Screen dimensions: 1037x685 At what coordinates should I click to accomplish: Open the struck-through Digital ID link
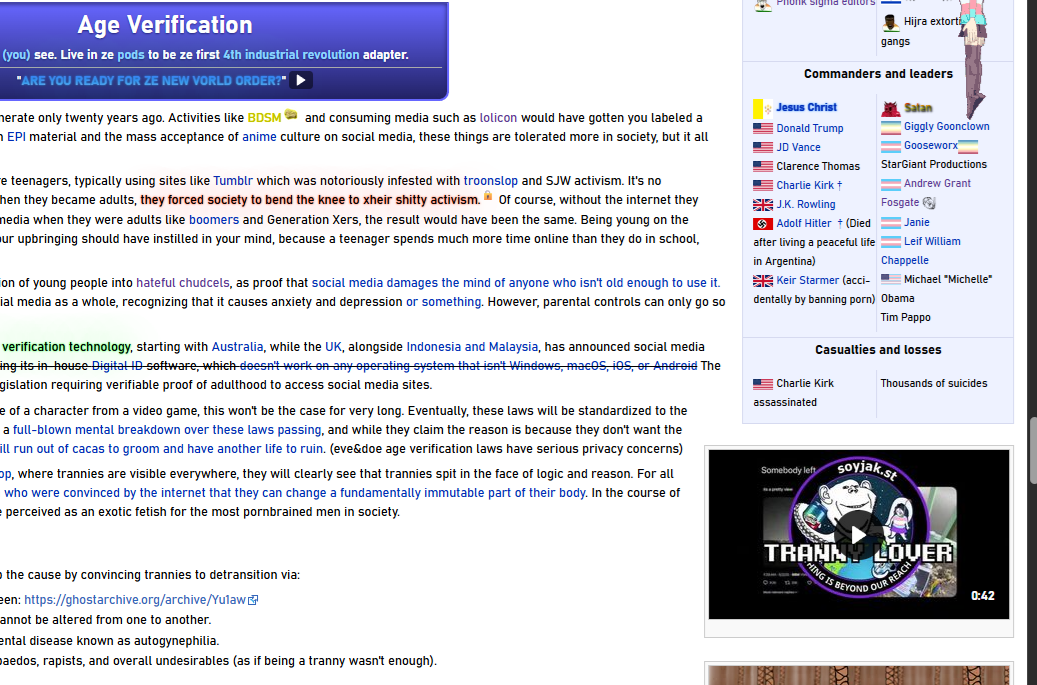point(117,366)
